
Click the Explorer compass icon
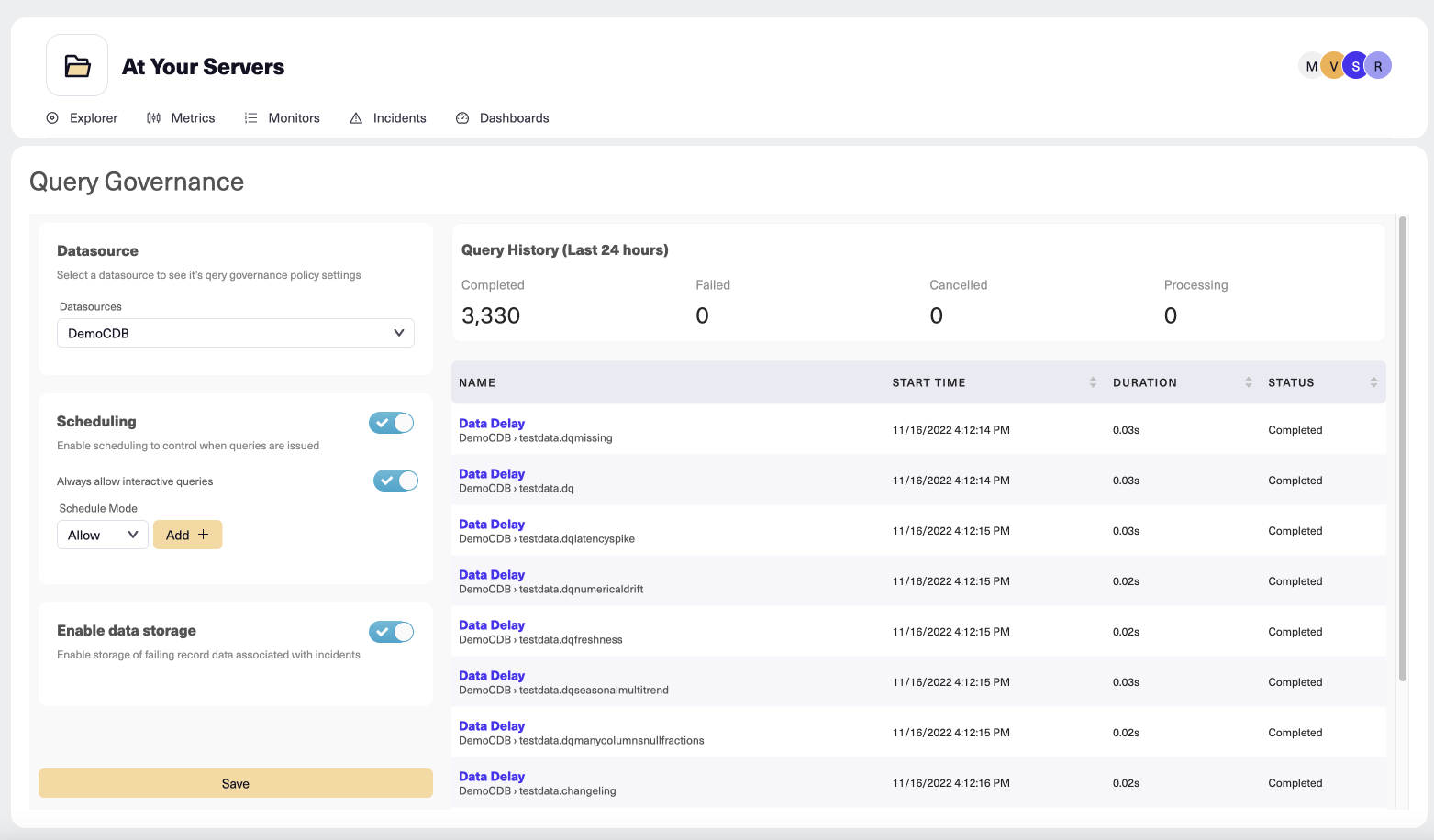tap(52, 118)
